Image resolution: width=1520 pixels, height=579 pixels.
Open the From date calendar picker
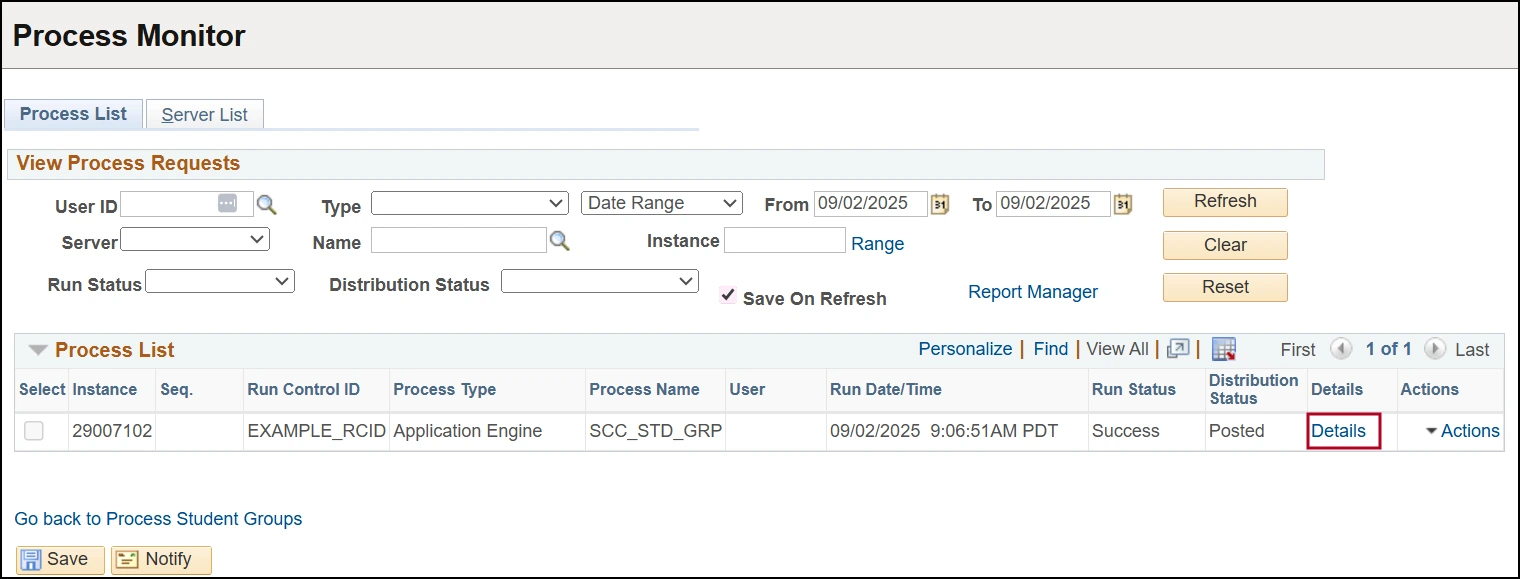(940, 204)
